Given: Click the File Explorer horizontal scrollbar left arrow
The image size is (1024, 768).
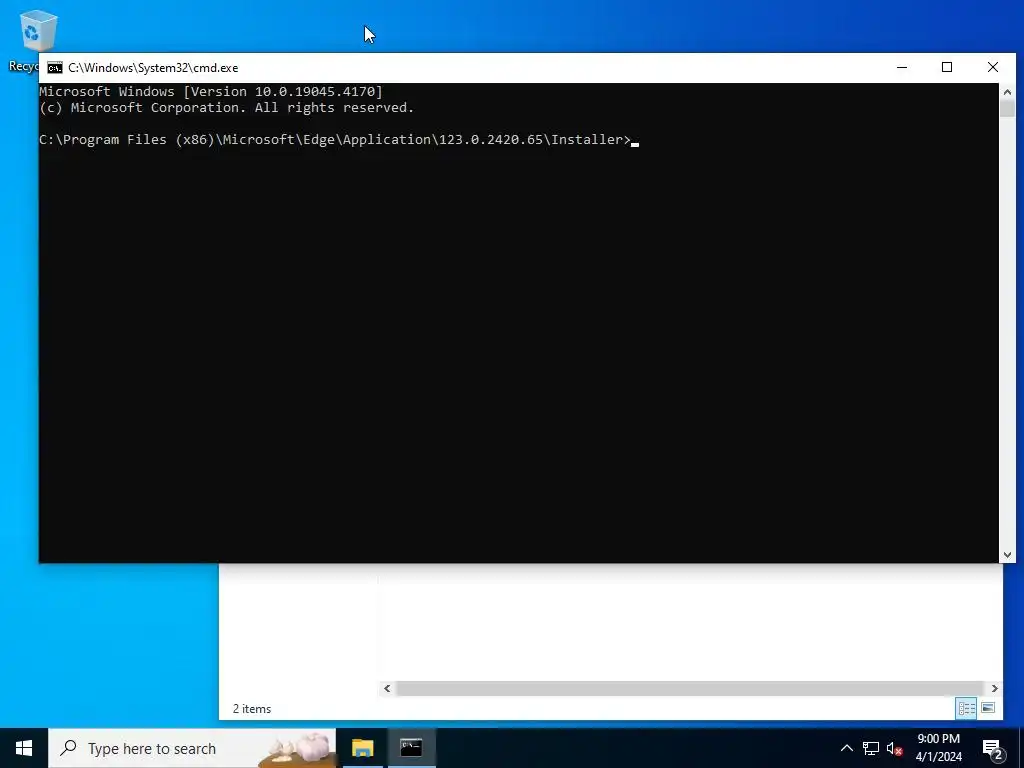Looking at the screenshot, I should click(387, 688).
